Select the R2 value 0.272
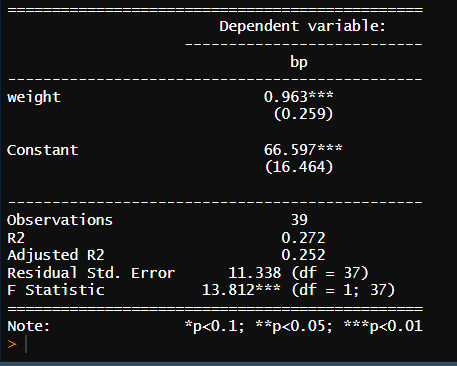Screen dimensions: 457x366 tap(303, 238)
